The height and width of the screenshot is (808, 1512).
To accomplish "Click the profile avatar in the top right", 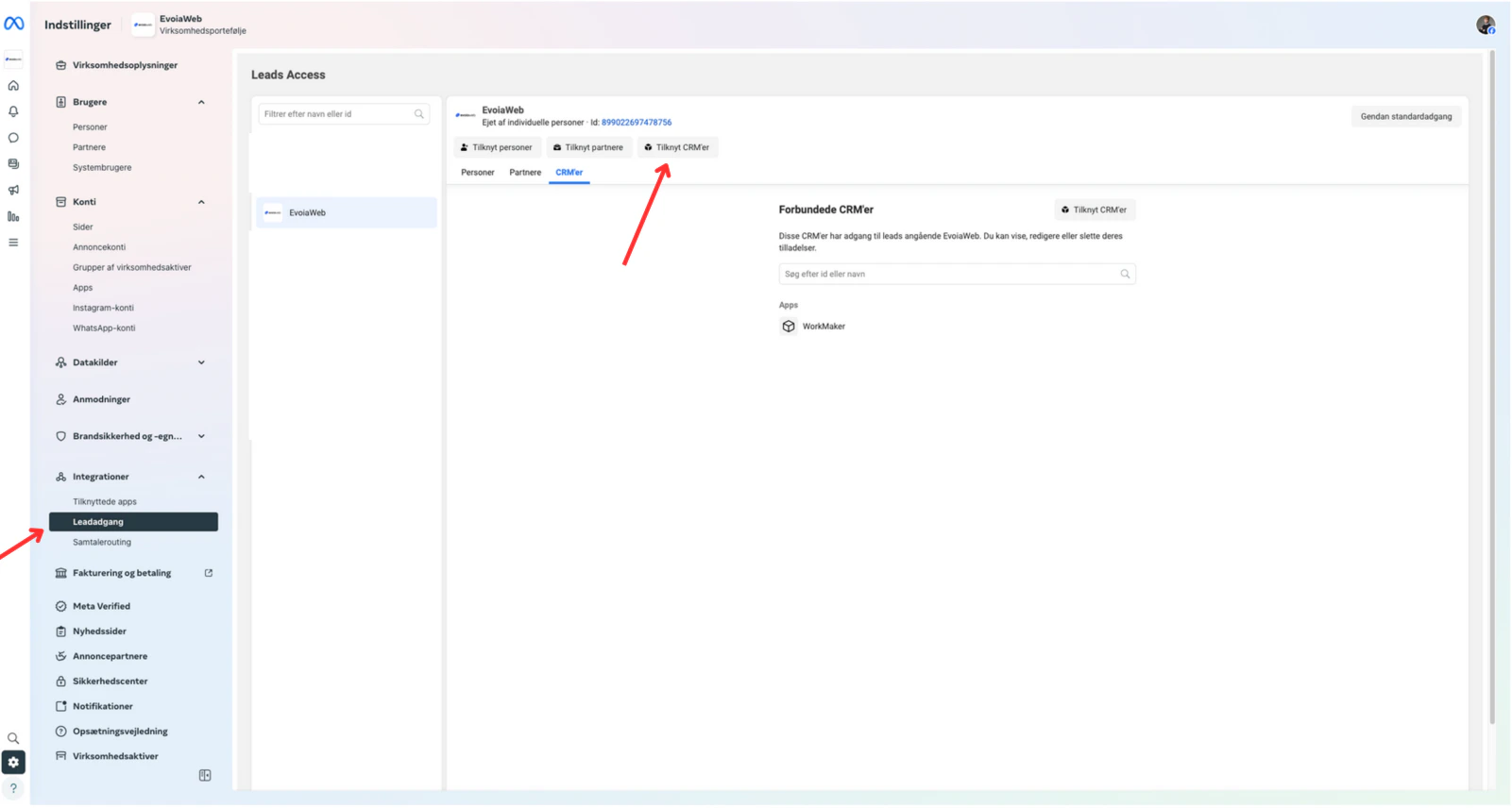I will [1486, 25].
